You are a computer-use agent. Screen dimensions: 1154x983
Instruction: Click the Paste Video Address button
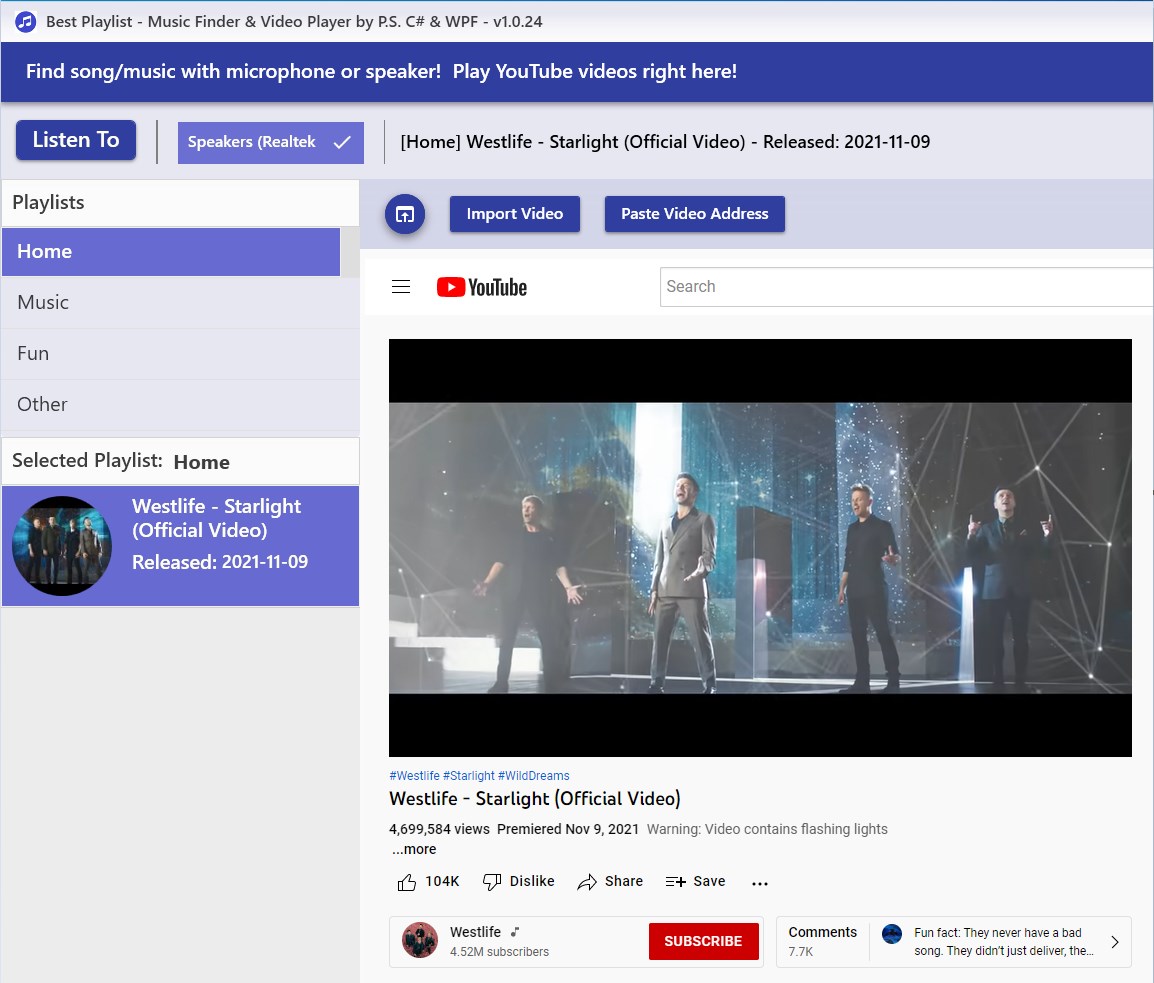tap(694, 214)
